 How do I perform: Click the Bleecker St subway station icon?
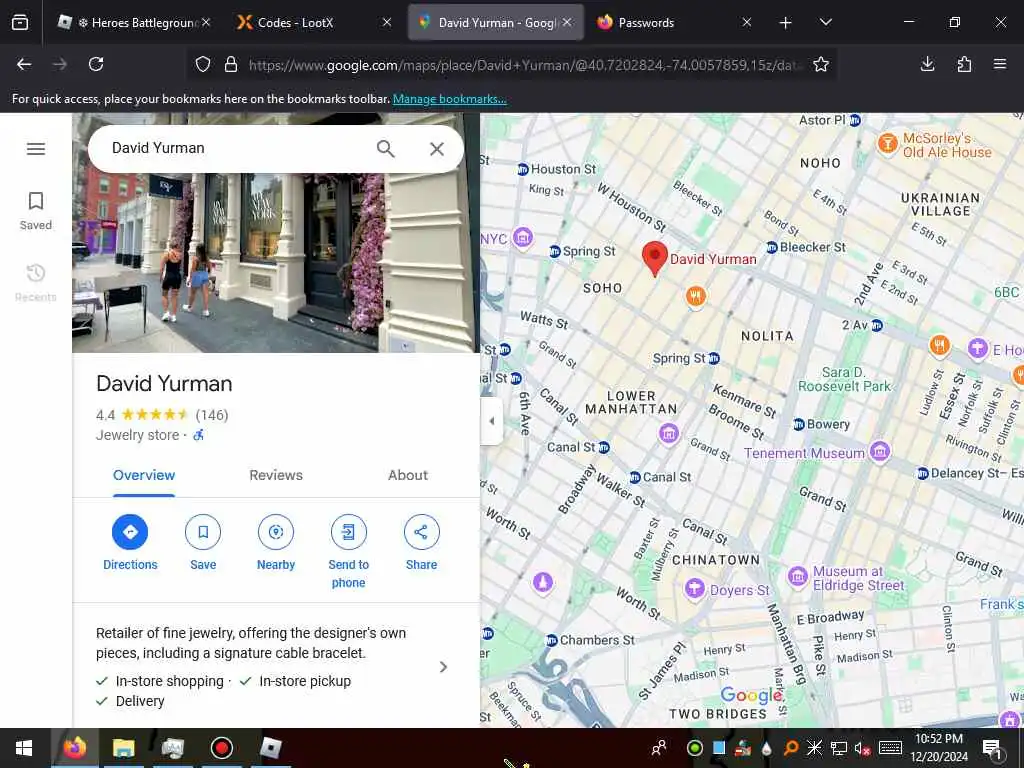click(x=772, y=248)
